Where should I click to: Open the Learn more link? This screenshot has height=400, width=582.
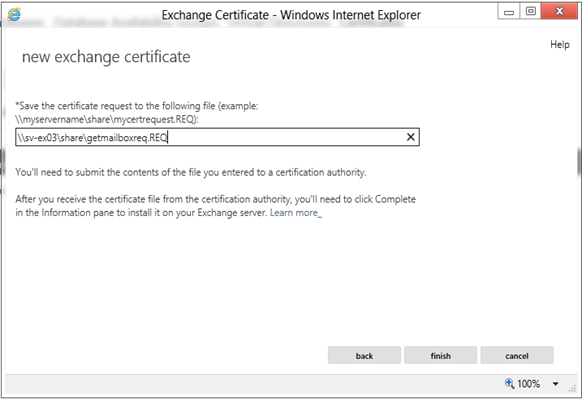(295, 213)
